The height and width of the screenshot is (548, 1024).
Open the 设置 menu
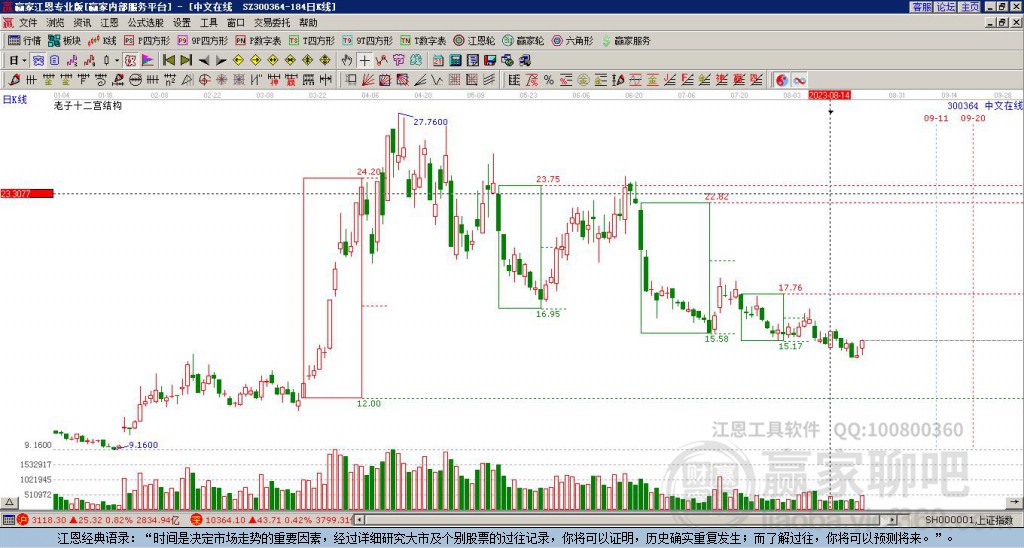[x=182, y=23]
